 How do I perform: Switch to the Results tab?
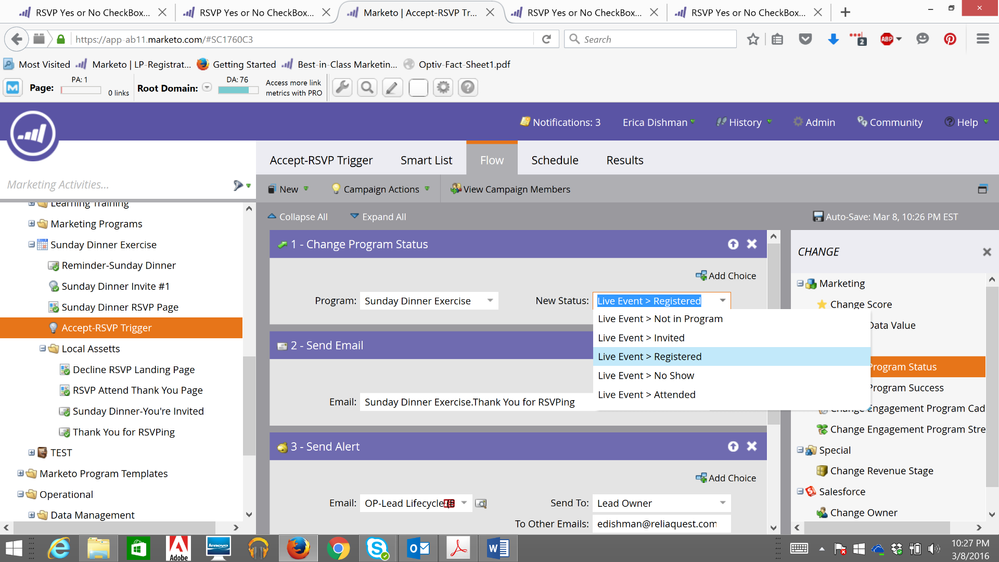pyautogui.click(x=624, y=161)
